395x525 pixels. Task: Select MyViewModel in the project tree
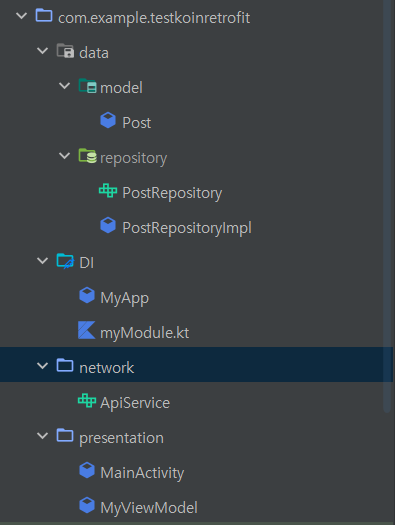149,508
